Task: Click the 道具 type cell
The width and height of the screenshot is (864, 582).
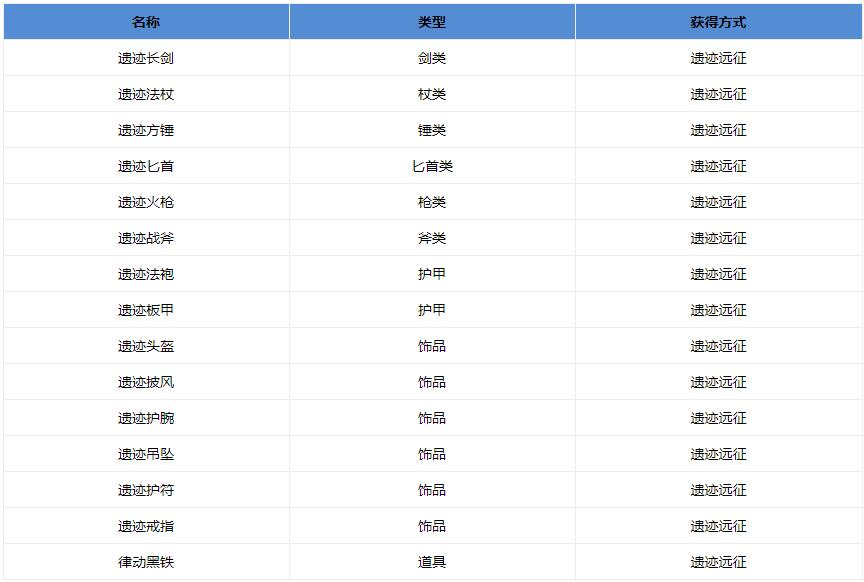Action: coord(432,562)
